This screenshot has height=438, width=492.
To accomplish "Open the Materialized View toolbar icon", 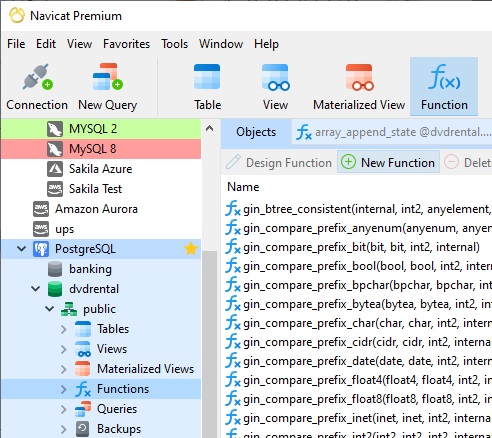I will (359, 77).
